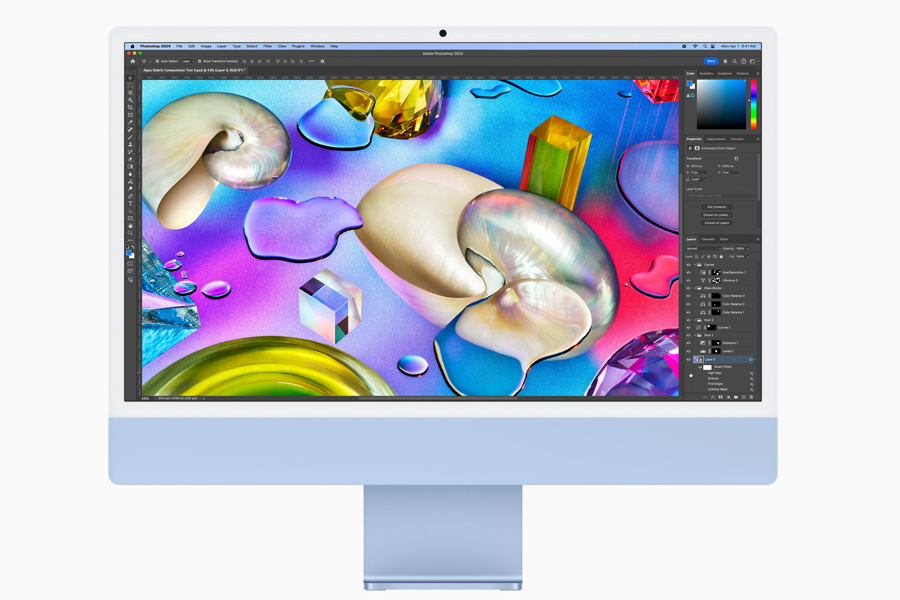Enable Show Transform Controls checkbox
Viewport: 900px width, 600px height.
199,61
